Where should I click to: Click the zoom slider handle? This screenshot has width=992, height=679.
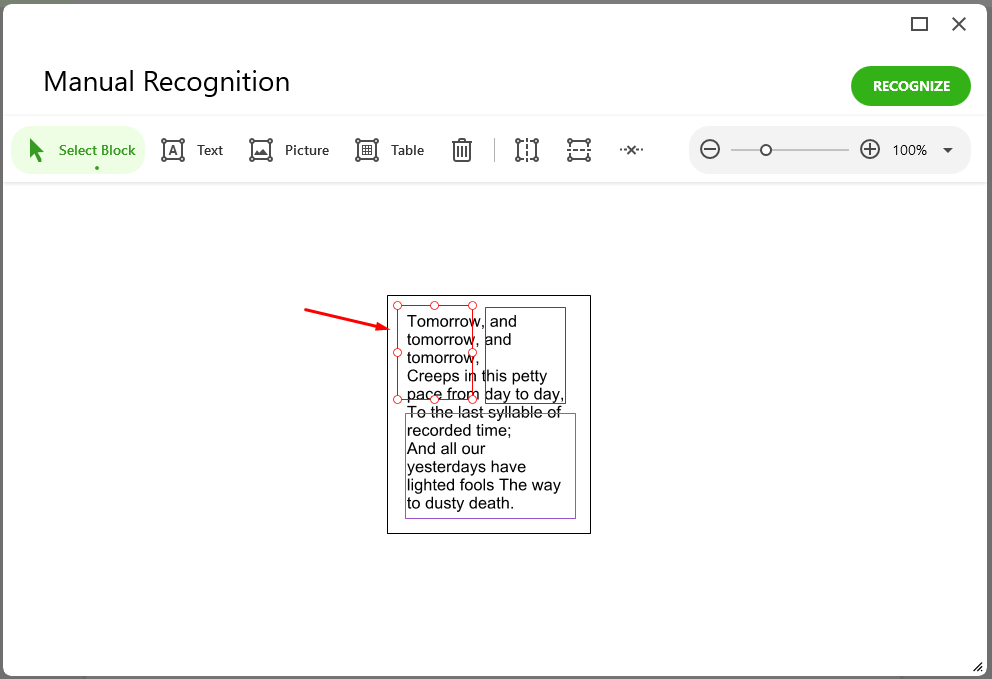tap(766, 150)
